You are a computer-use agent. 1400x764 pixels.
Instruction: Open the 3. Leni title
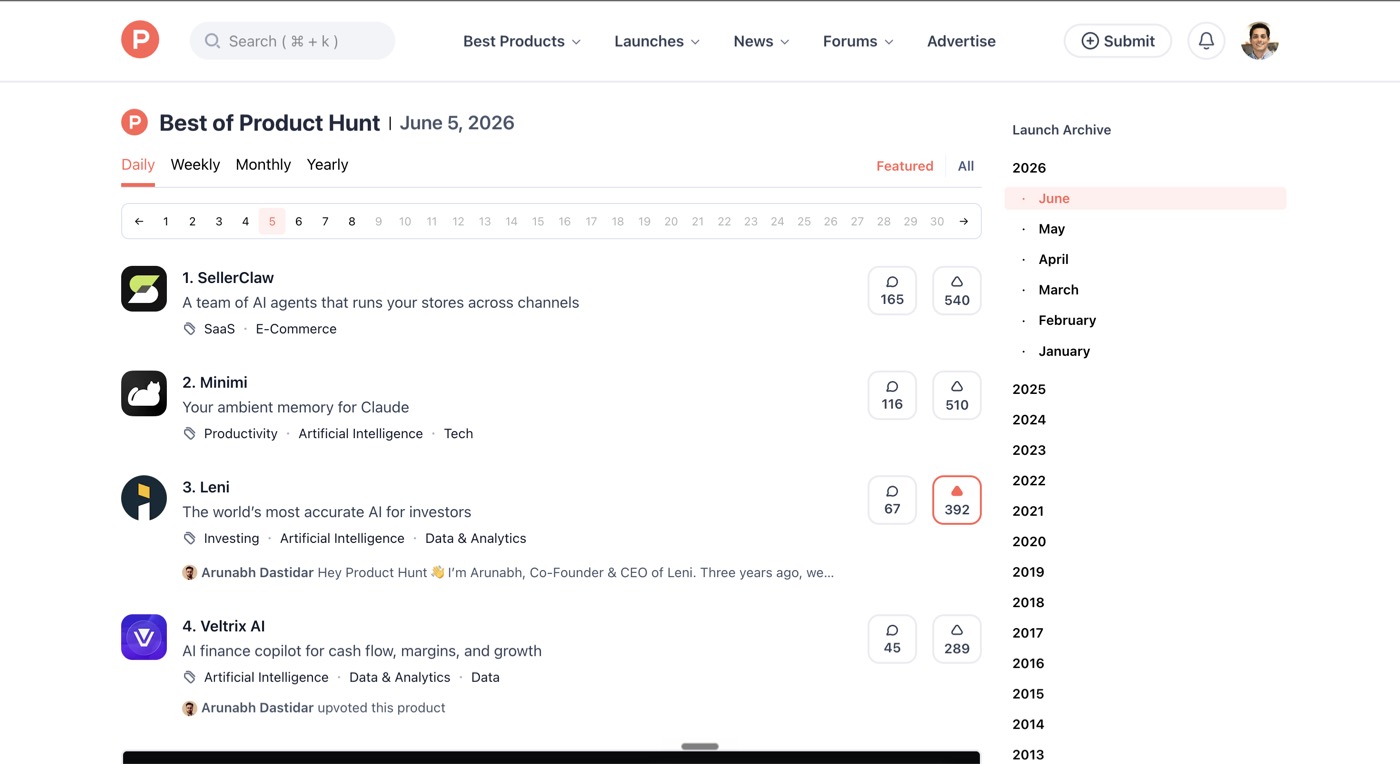click(x=206, y=487)
